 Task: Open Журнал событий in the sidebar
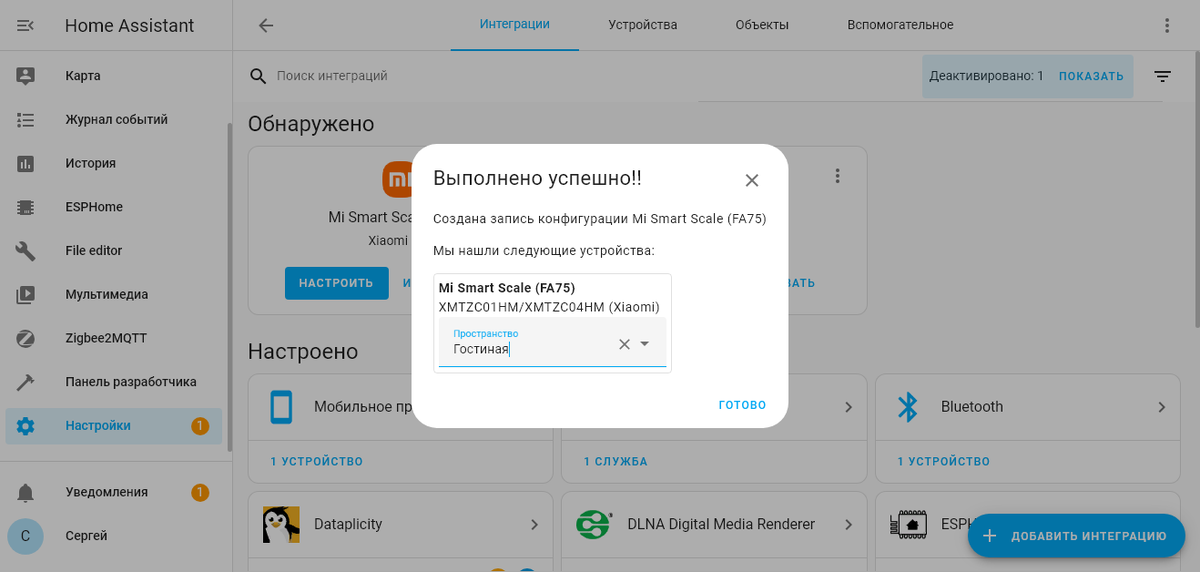(x=113, y=120)
